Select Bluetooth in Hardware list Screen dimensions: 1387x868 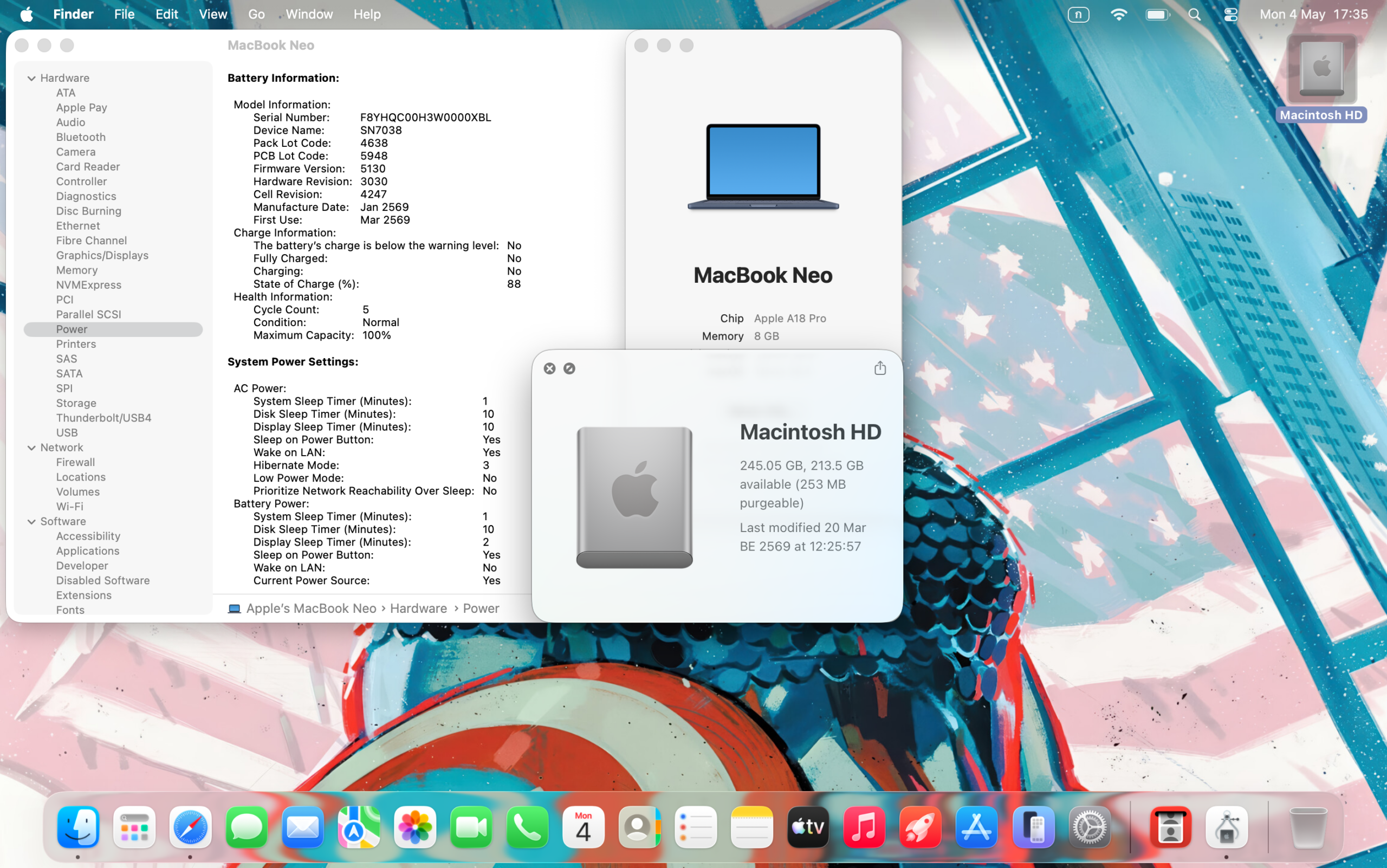click(81, 137)
